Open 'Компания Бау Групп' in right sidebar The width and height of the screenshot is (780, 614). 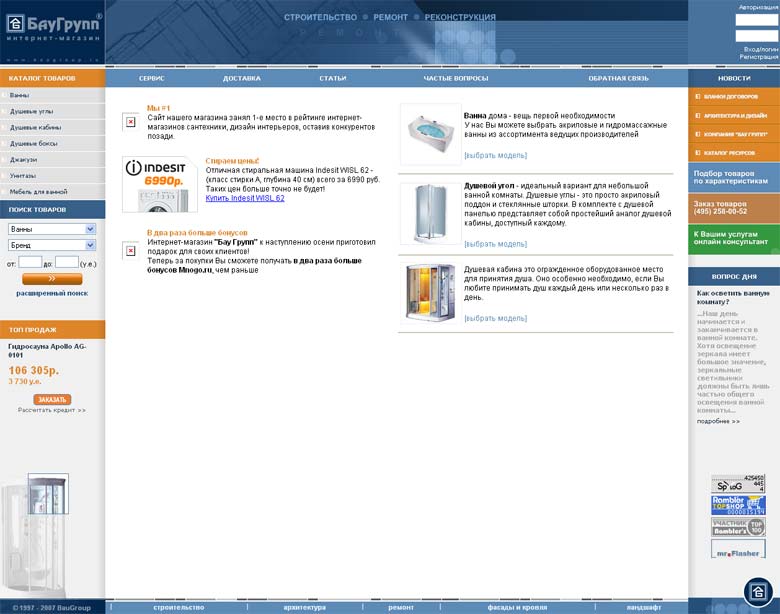pyautogui.click(x=734, y=134)
